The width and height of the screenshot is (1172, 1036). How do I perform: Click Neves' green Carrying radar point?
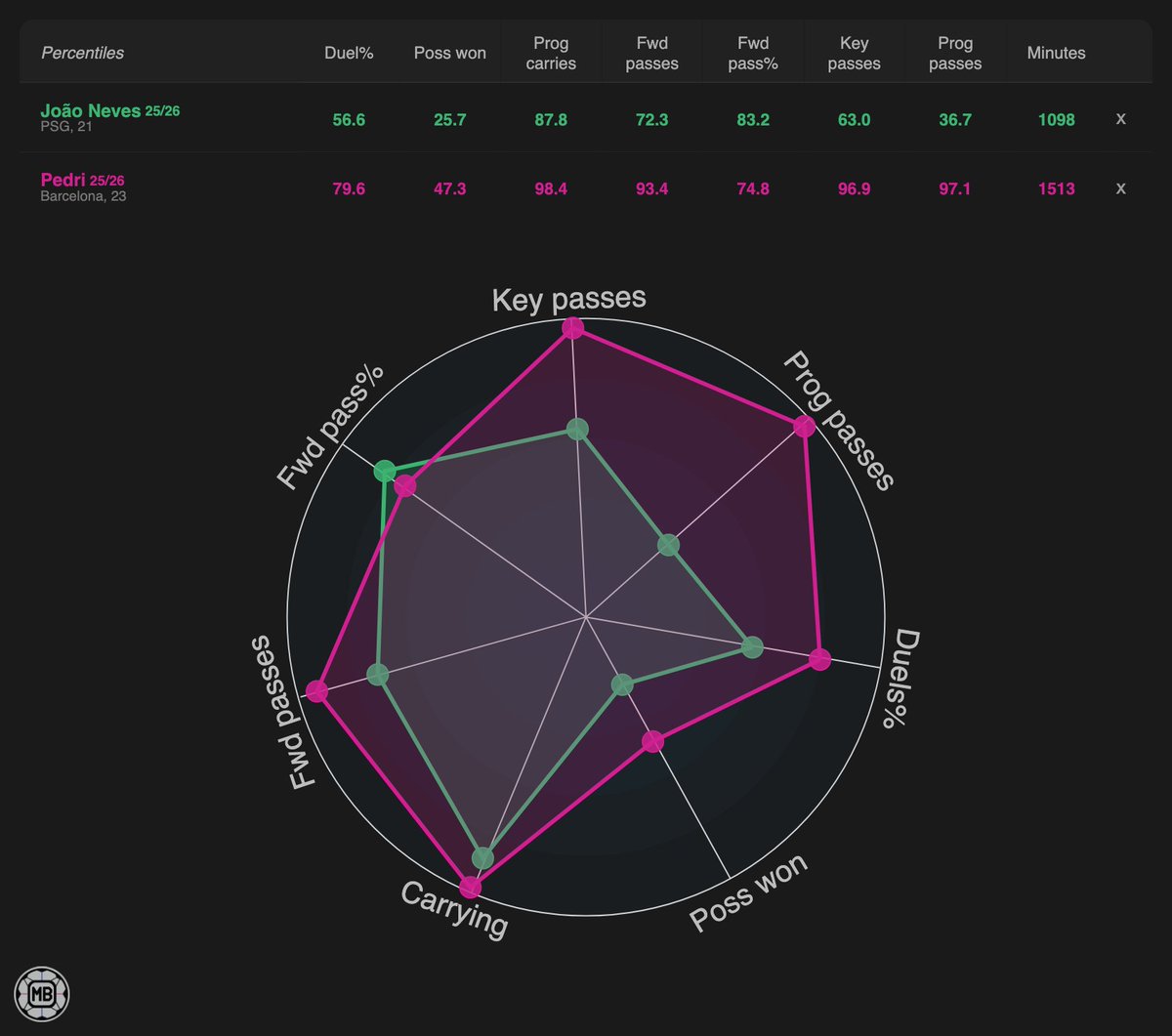tap(483, 858)
